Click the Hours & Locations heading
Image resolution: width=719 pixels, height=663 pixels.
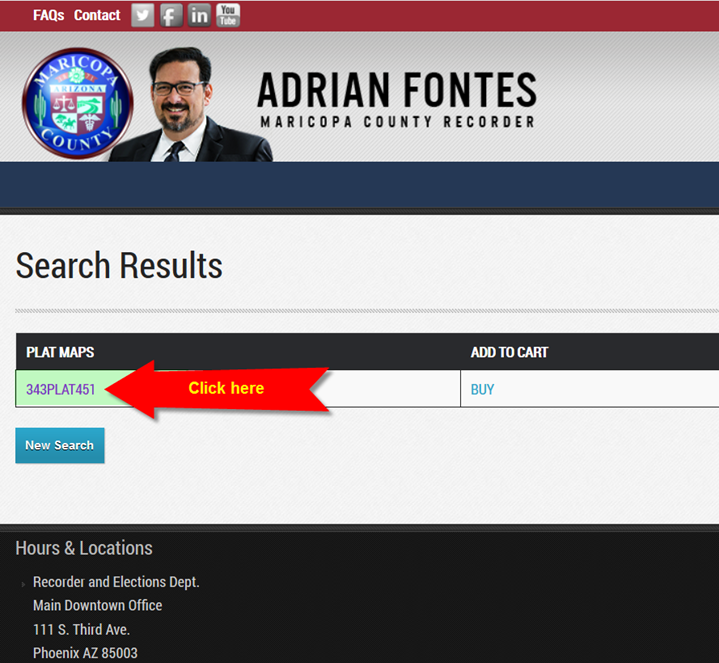coord(84,548)
